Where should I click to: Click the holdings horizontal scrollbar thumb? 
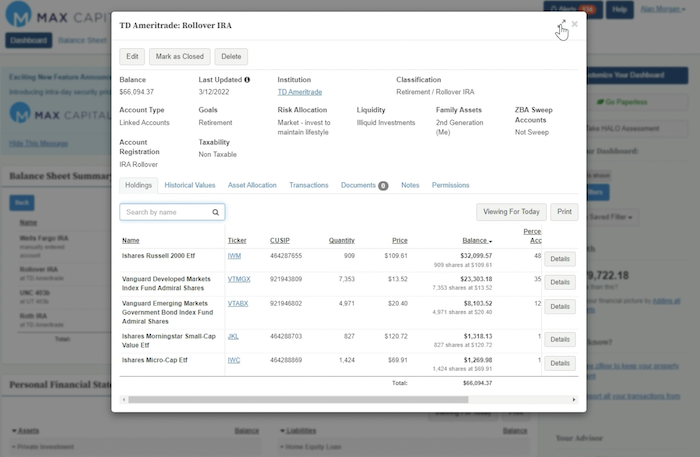298,399
